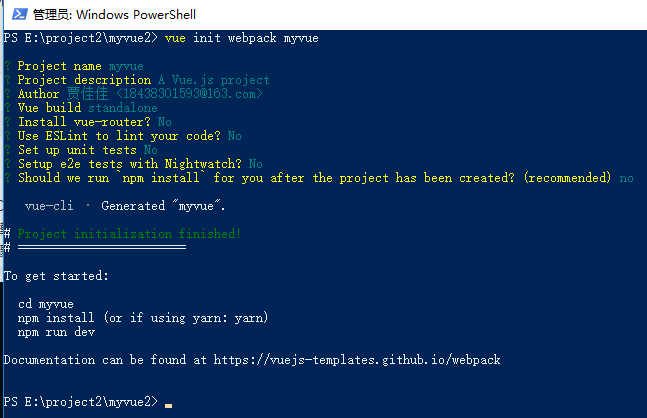Click the 'A Vue.js project' description answer
This screenshot has width=647, height=418.
click(x=213, y=80)
